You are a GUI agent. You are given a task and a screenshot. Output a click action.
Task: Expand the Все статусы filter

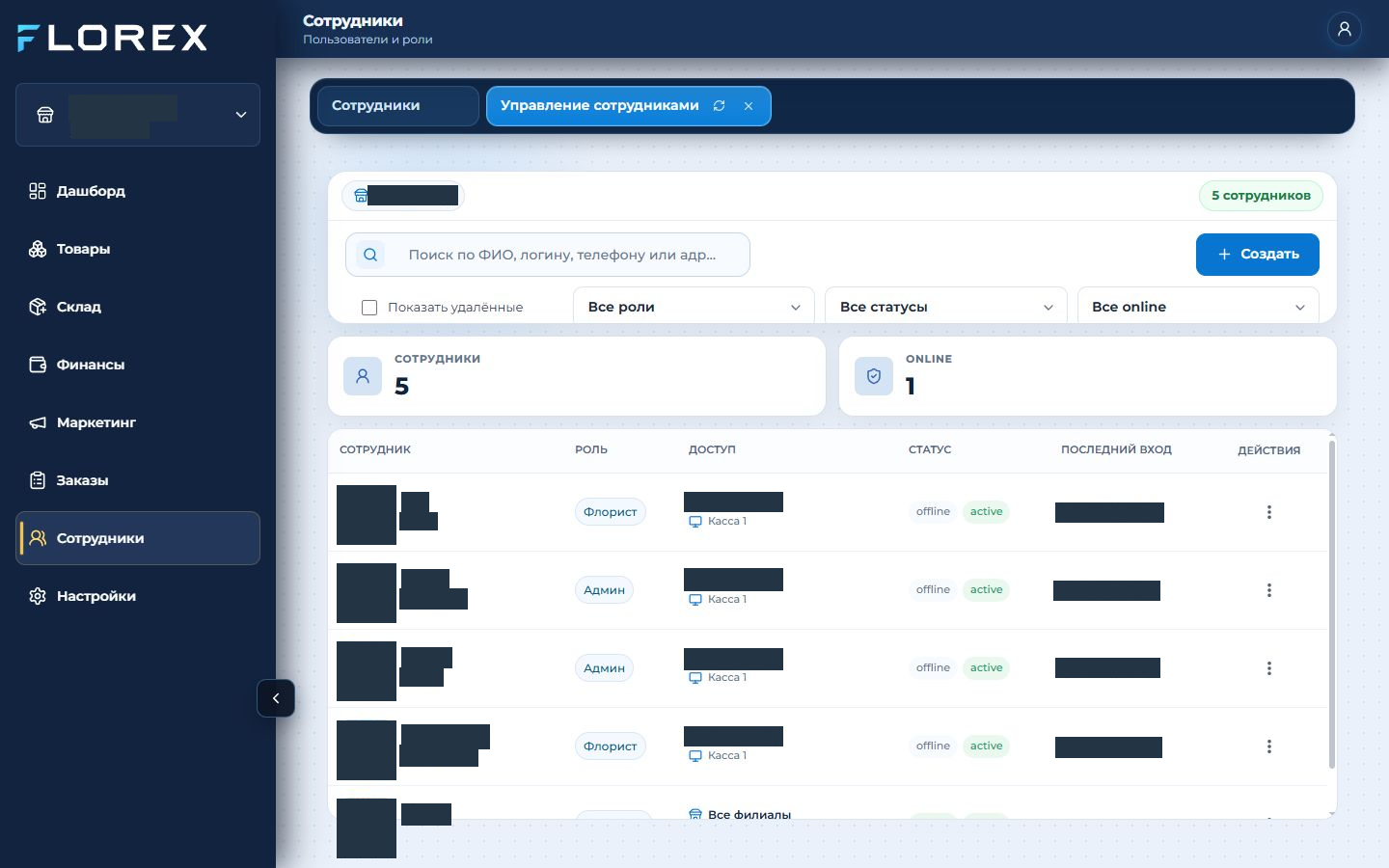(x=946, y=307)
